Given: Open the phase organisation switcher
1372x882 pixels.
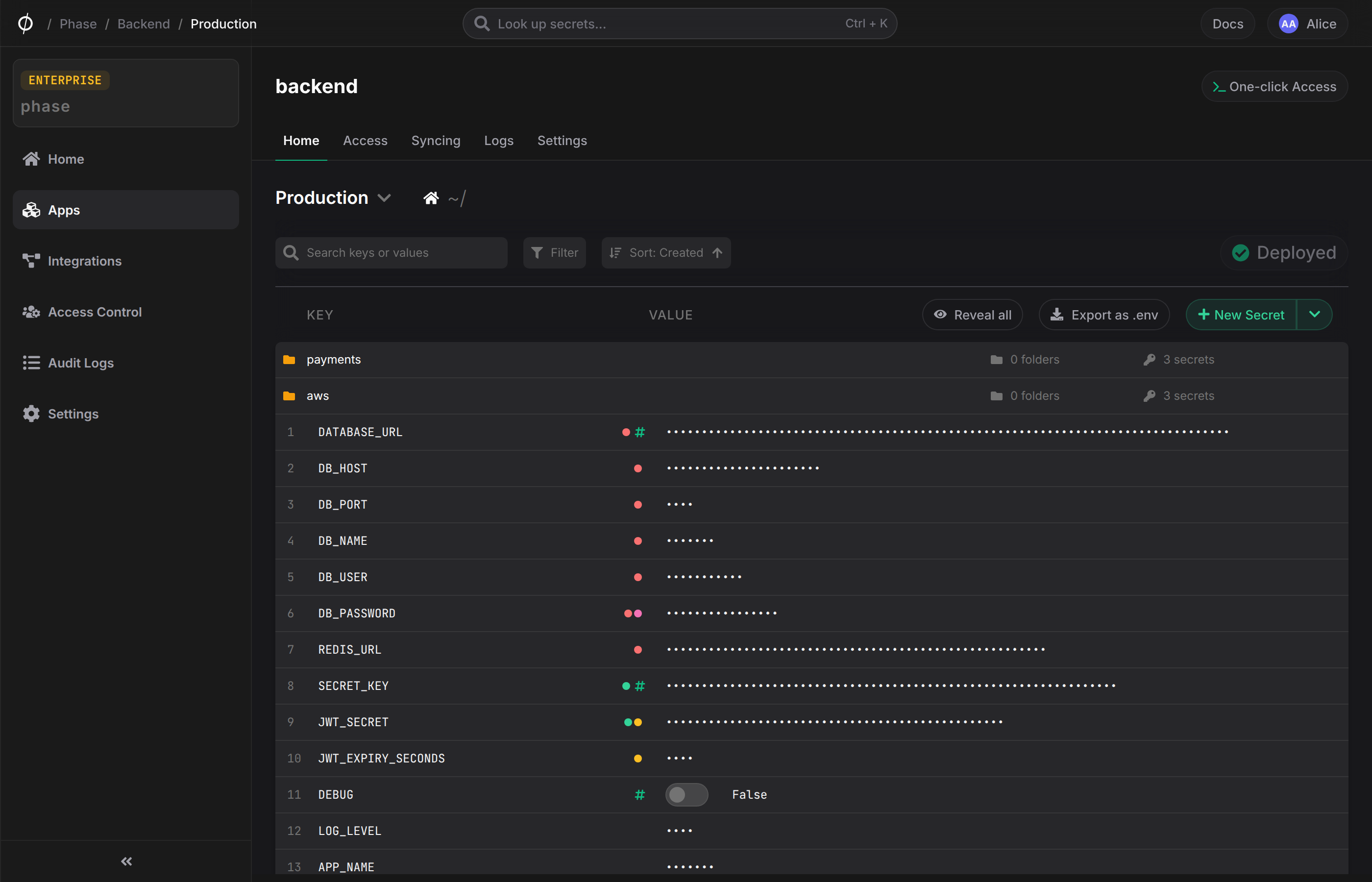Looking at the screenshot, I should pos(125,93).
